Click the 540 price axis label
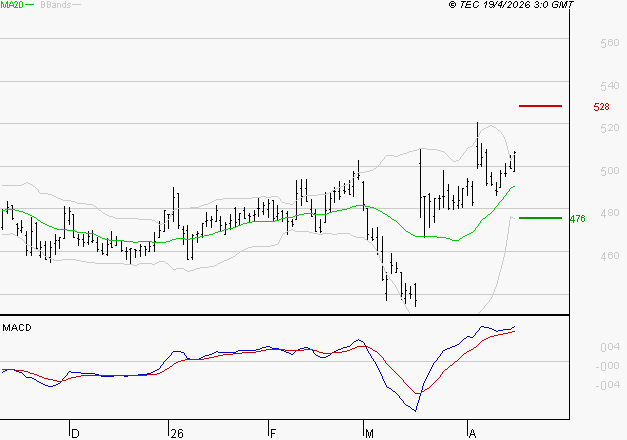Viewport: 627px width, 440px height. coord(583,87)
